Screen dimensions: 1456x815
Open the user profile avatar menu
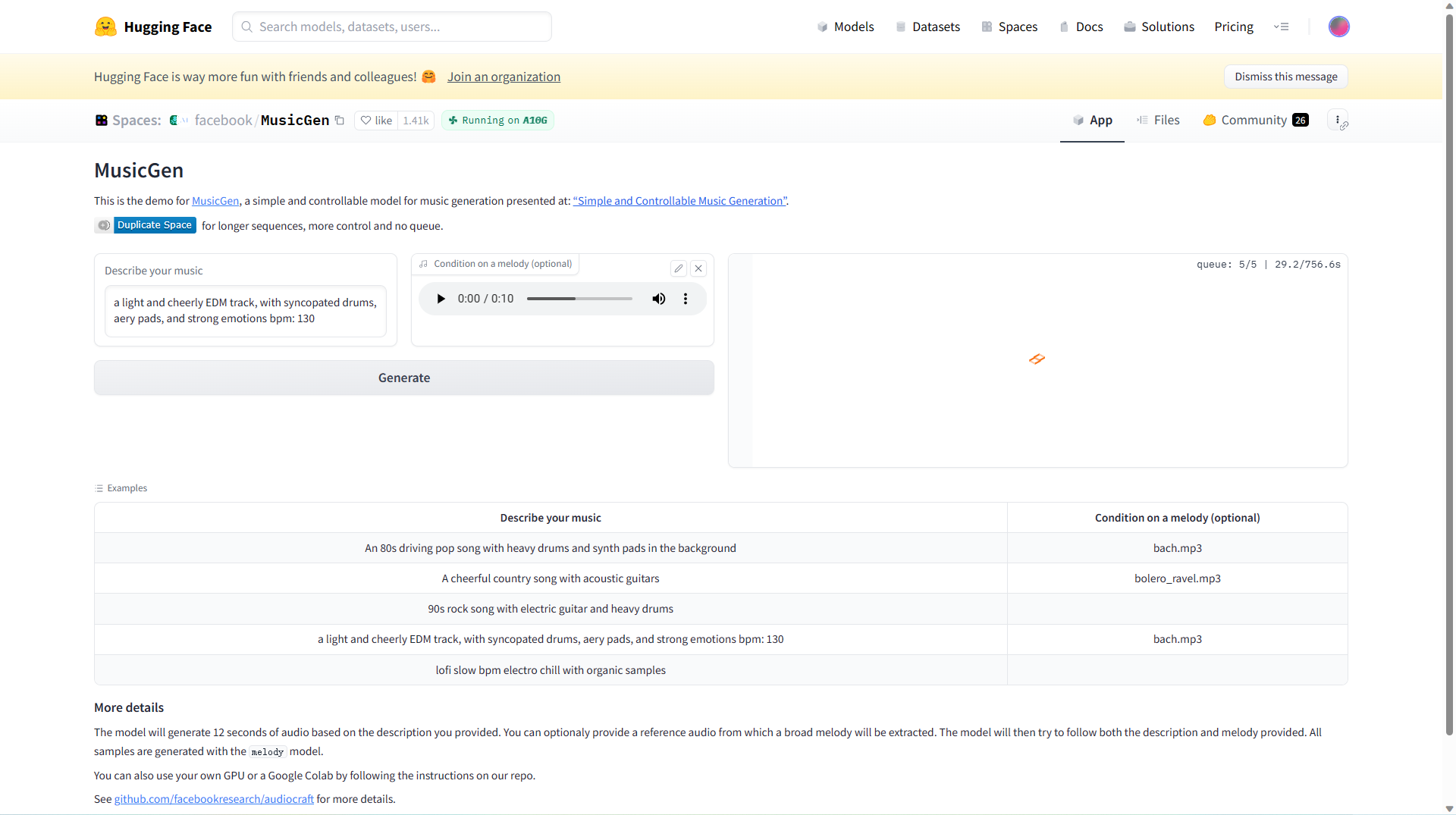(1338, 27)
